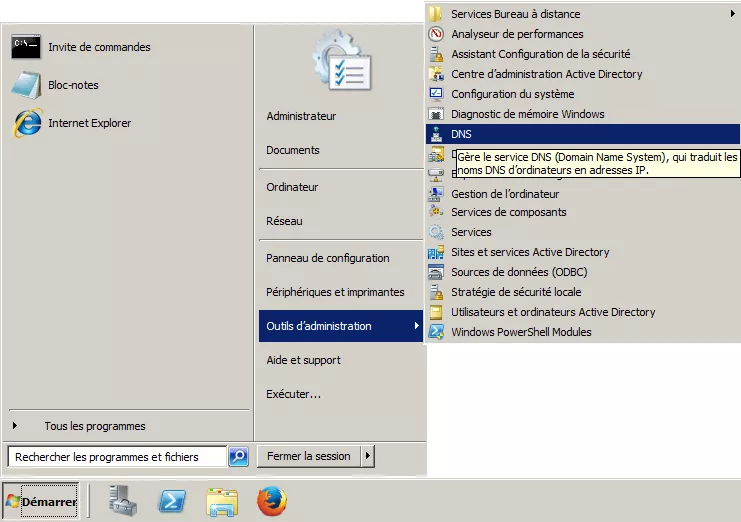Image resolution: width=741 pixels, height=522 pixels.
Task: Launch PowerShell from the taskbar
Action: point(172,501)
